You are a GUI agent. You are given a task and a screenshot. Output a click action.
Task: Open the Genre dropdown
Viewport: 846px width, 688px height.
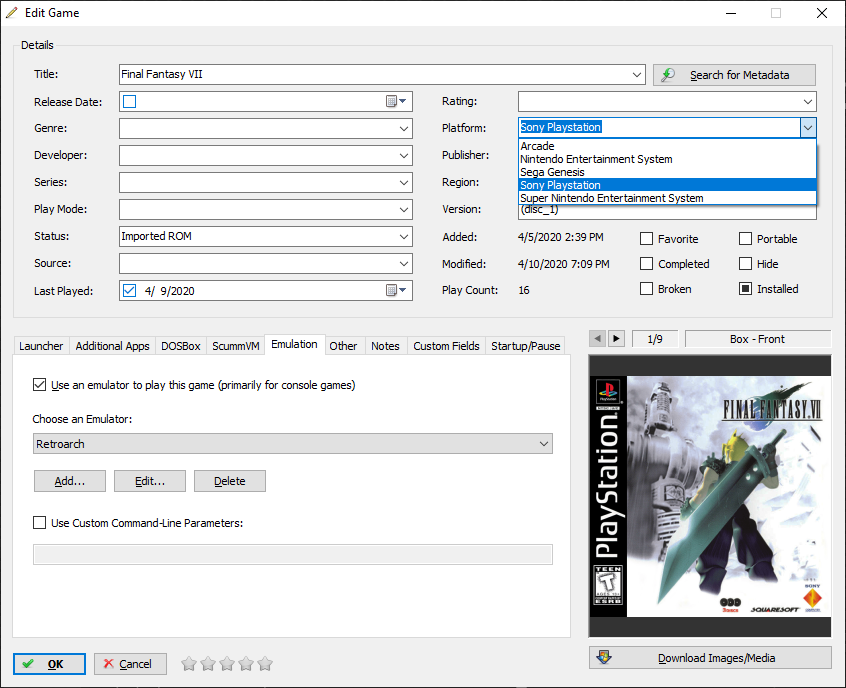[404, 128]
